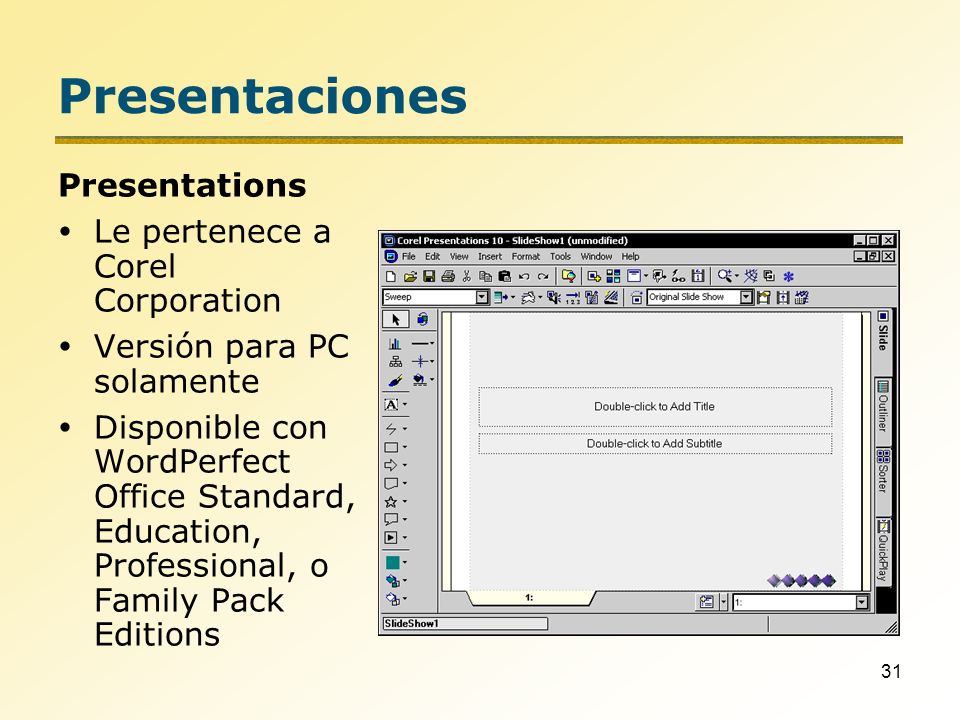Click the Print icon

coord(448,276)
